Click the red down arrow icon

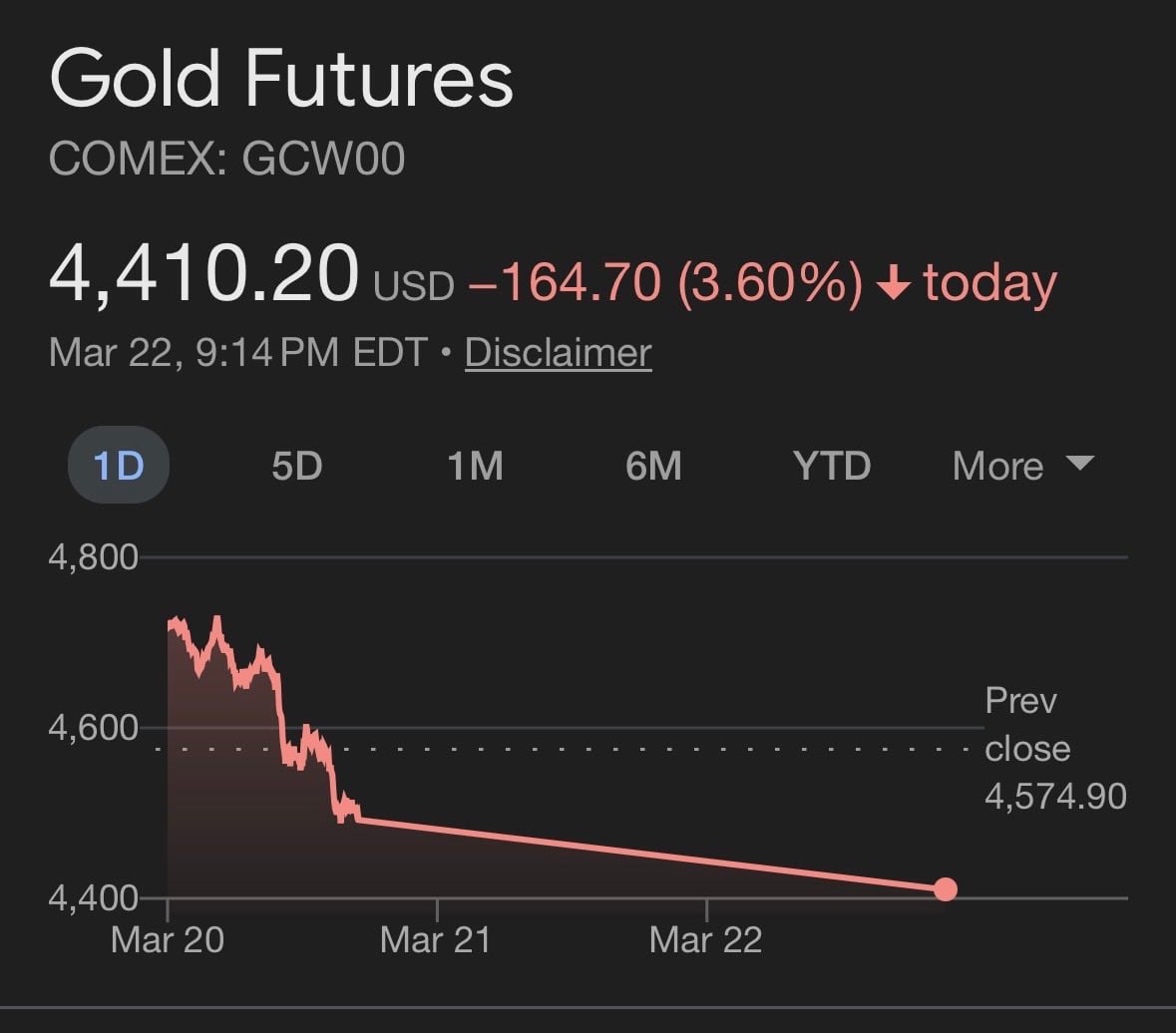(x=894, y=285)
